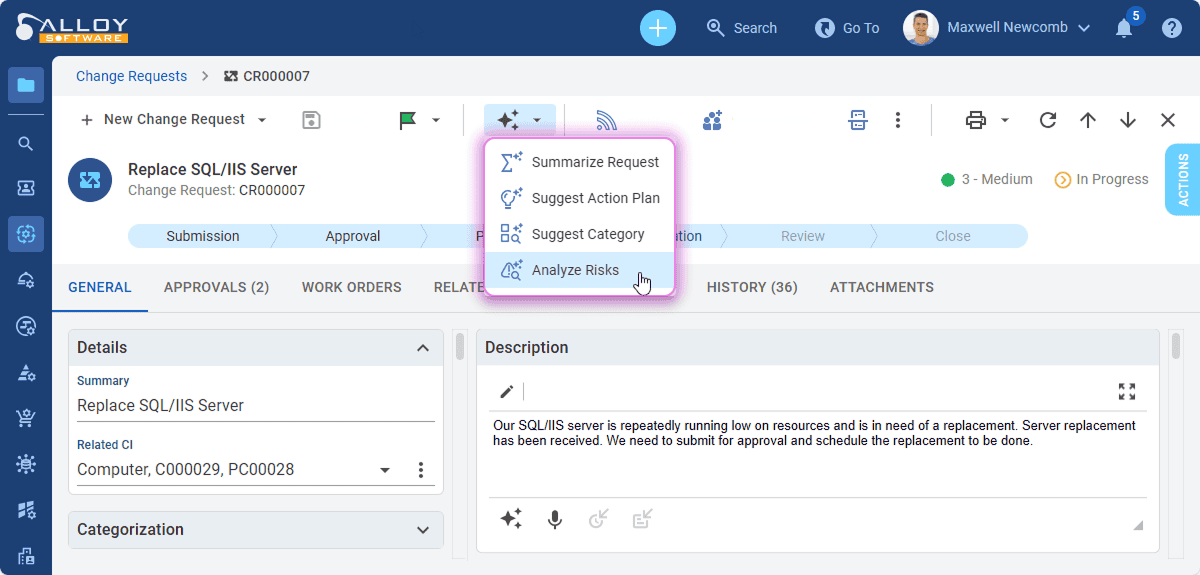Viewport: 1200px width, 575px height.
Task: Click the Change Requests breadcrumb link
Action: click(x=131, y=76)
